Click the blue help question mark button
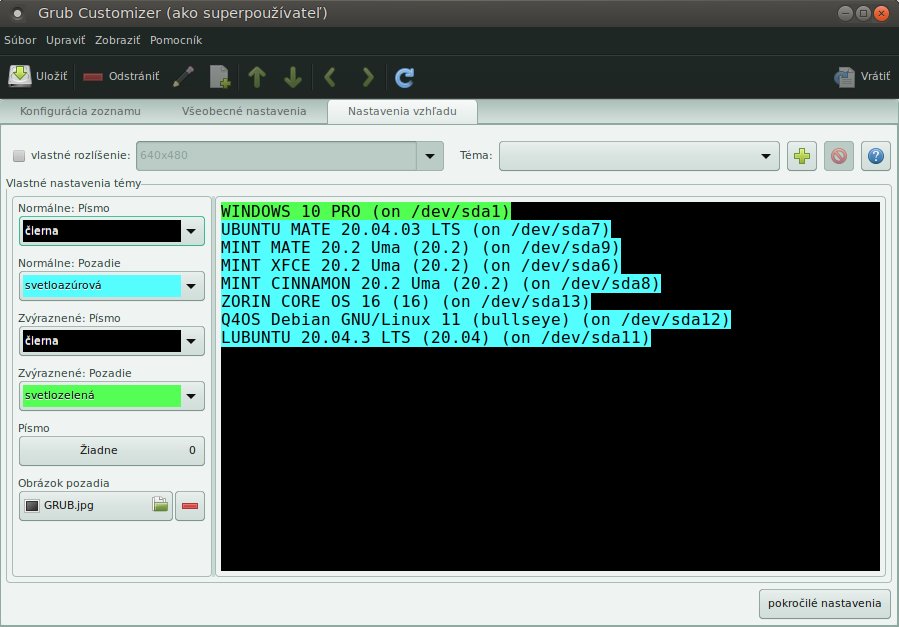 tap(875, 155)
